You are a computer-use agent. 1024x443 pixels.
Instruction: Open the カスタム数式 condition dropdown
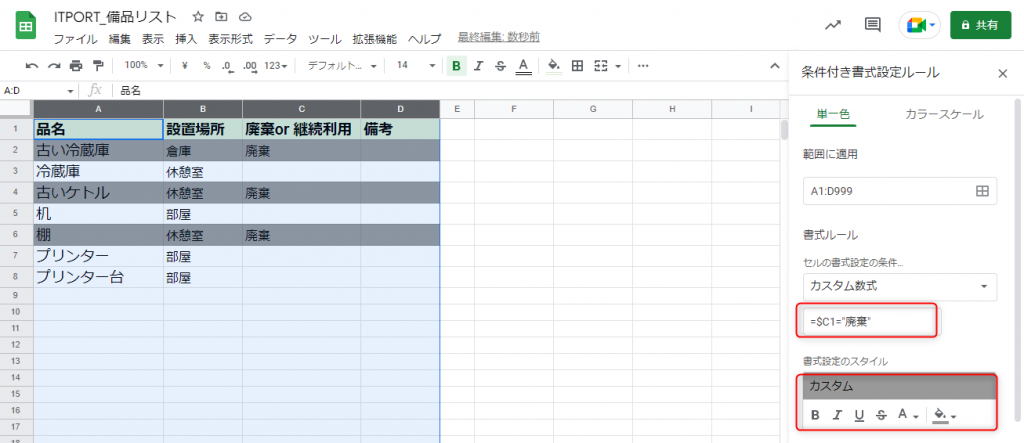[x=899, y=287]
